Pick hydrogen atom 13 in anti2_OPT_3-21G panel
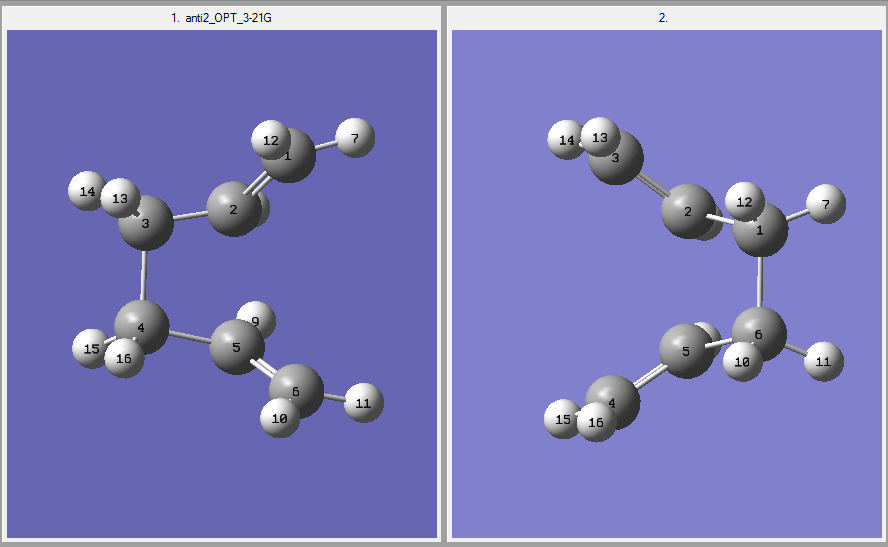The height and width of the screenshot is (547, 888). 120,198
